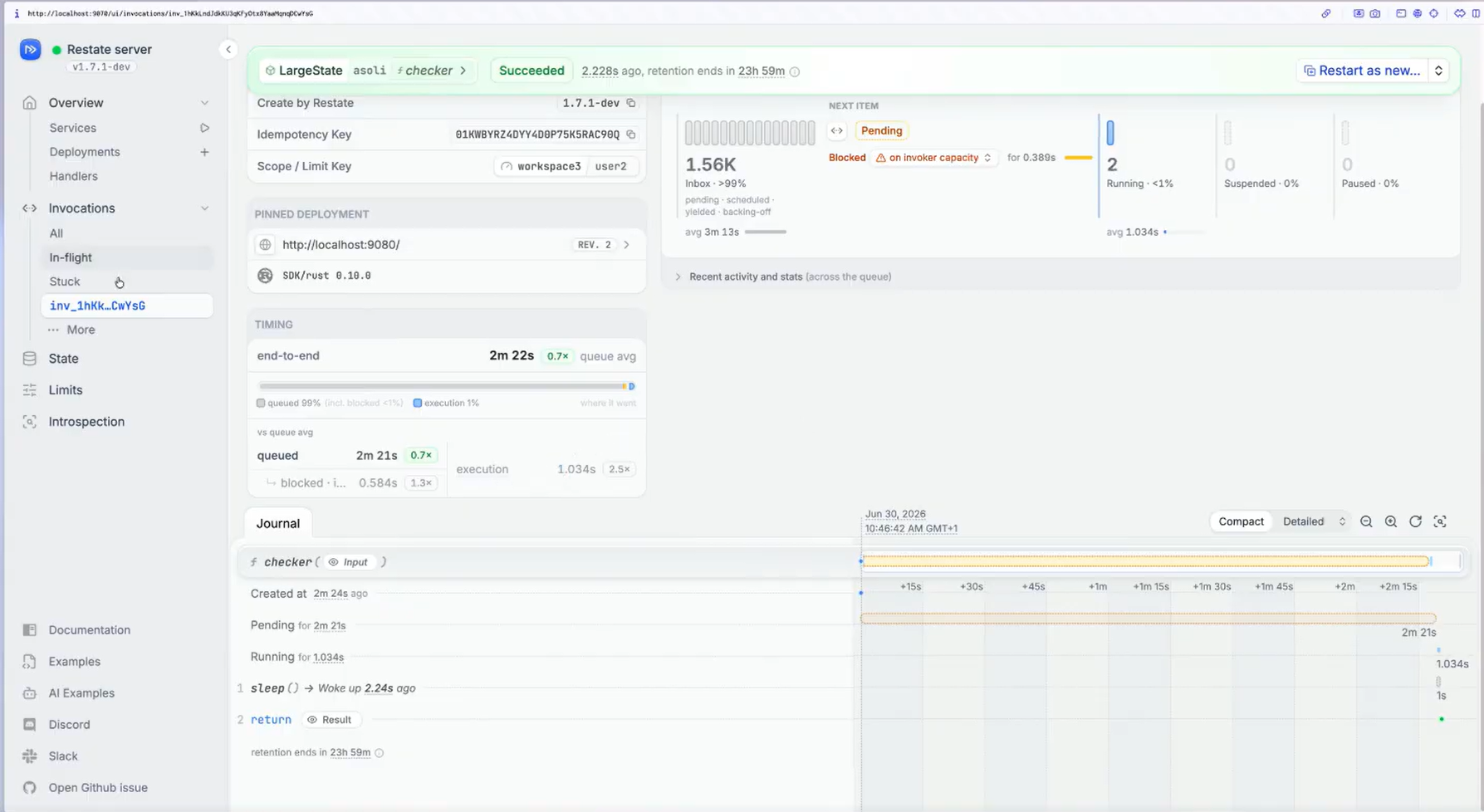This screenshot has width=1484, height=812.
Task: Open the Restart as new options dropdown
Action: (1438, 71)
